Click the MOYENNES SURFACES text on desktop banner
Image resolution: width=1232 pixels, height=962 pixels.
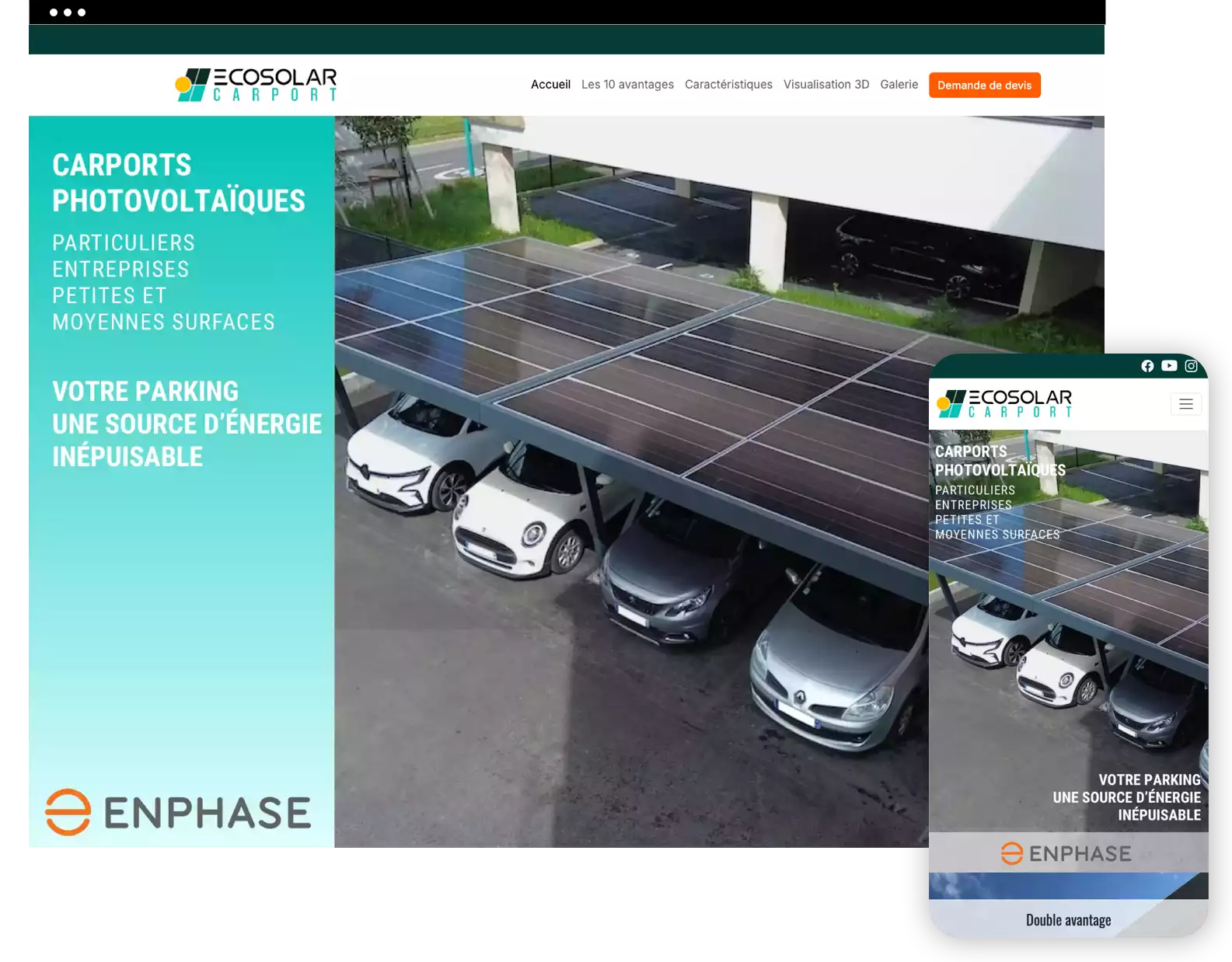tap(163, 322)
